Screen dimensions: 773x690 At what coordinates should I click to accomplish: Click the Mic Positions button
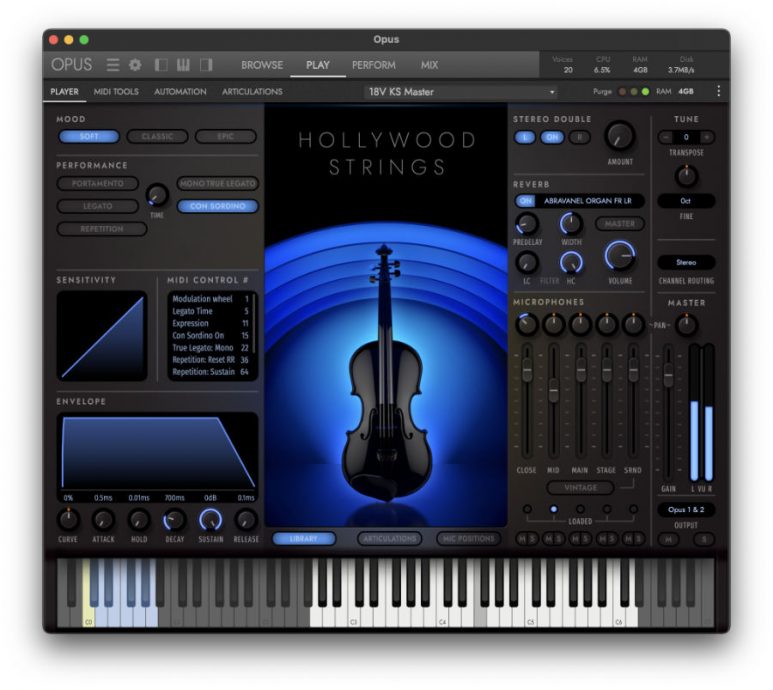(x=468, y=539)
